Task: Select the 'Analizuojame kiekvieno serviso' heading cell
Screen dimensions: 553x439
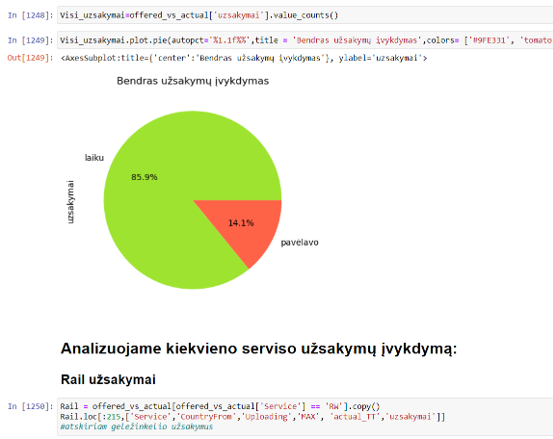Action: point(259,349)
